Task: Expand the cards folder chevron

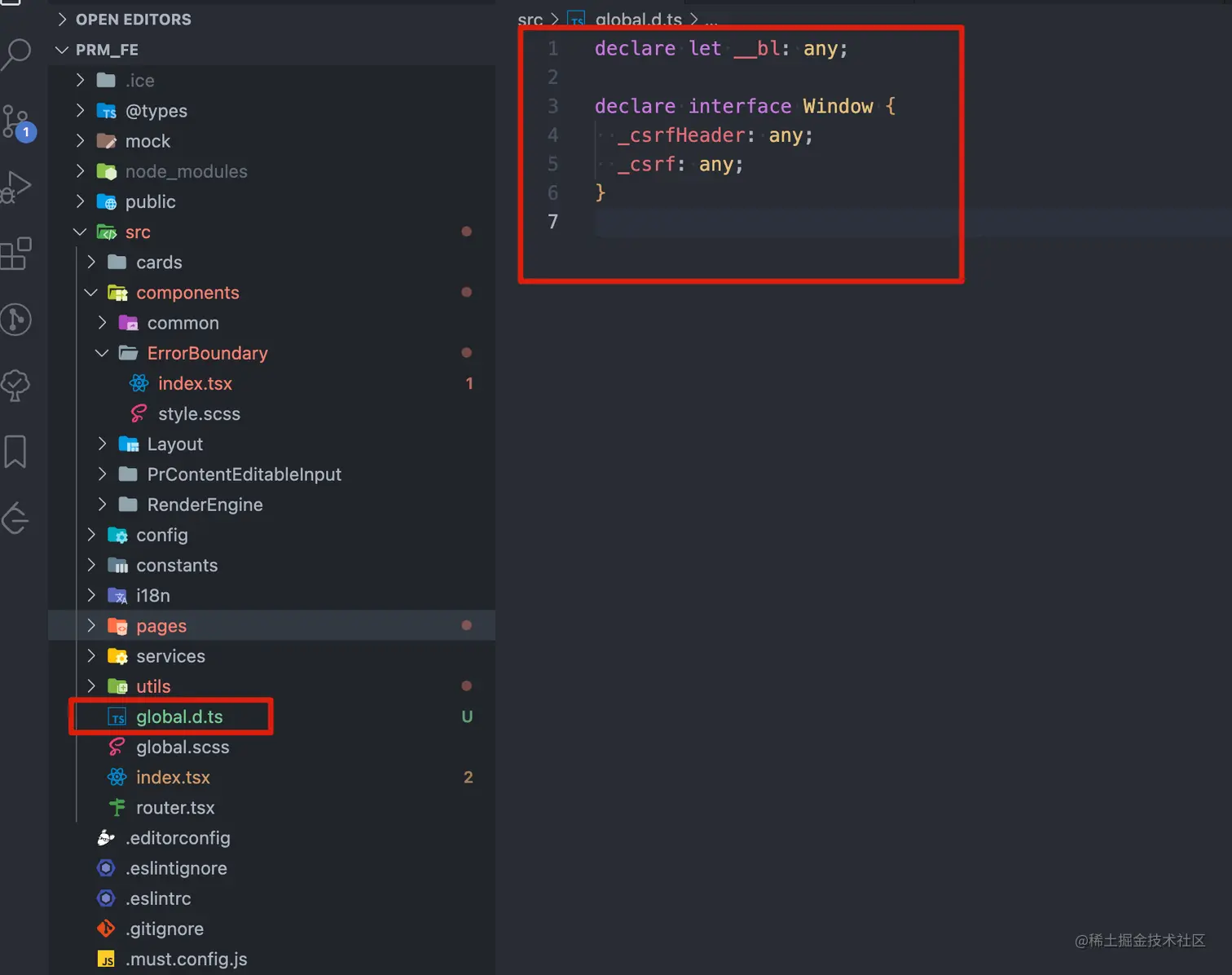Action: point(91,262)
